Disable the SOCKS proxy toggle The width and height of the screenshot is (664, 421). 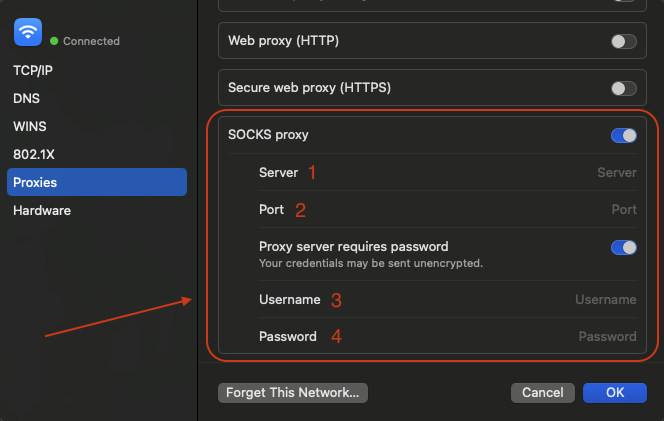[623, 135]
